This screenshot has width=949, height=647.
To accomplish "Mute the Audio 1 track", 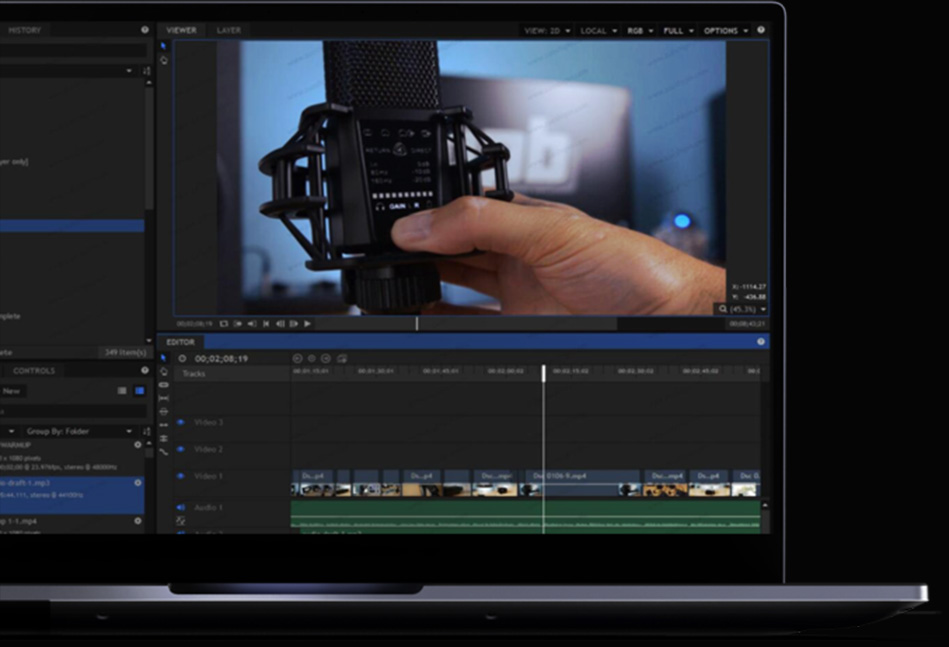I will tap(181, 508).
